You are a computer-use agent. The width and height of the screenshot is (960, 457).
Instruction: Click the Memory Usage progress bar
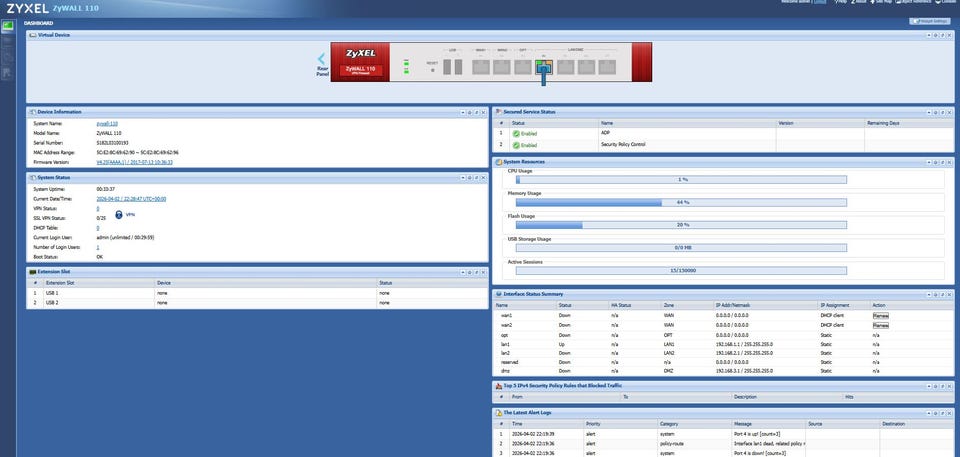pyautogui.click(x=681, y=202)
